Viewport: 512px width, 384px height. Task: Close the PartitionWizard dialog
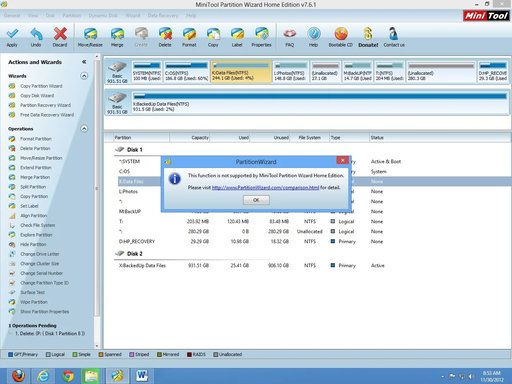[x=342, y=161]
